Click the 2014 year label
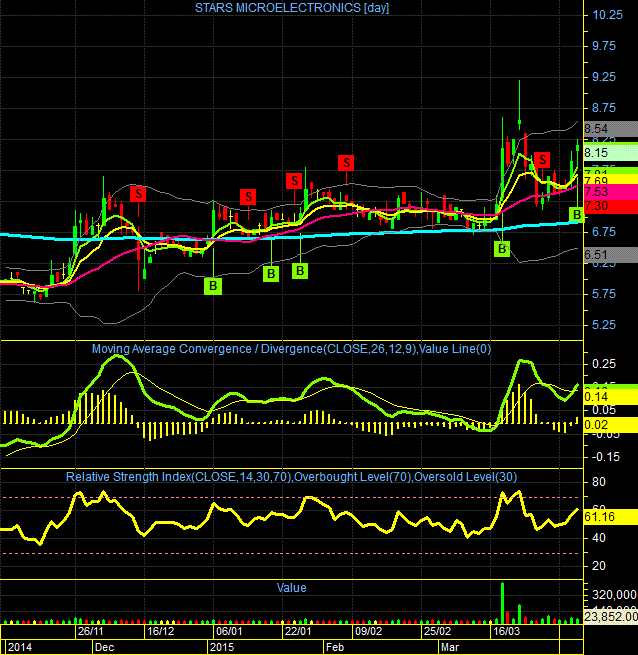 [20, 647]
